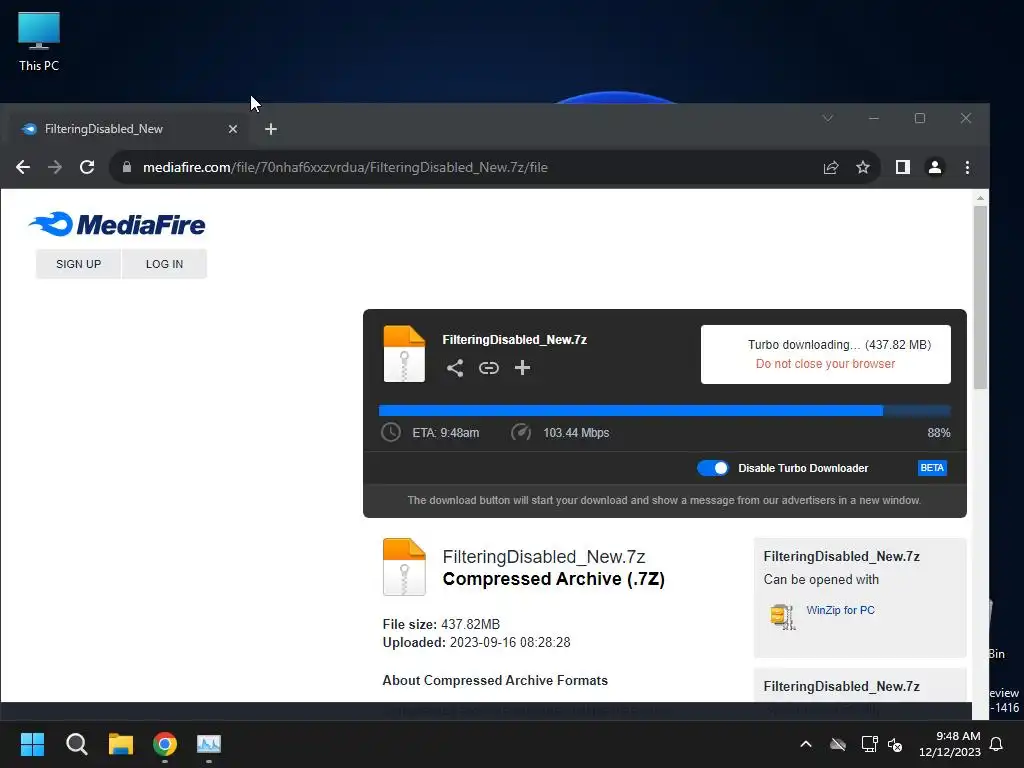Click About Compressed Archive Formats heading

coord(495,680)
